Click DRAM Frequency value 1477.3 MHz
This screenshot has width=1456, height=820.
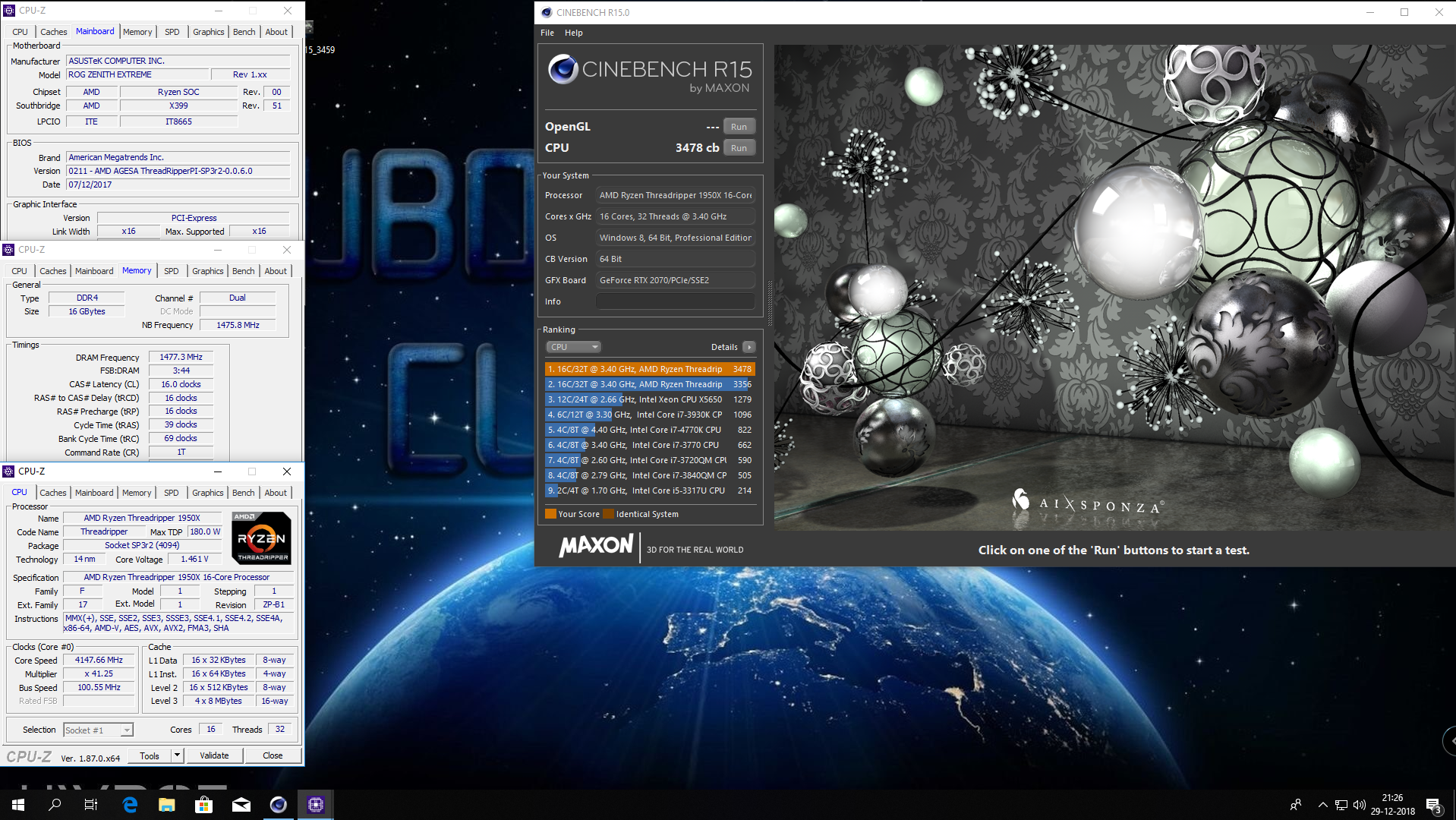point(181,357)
